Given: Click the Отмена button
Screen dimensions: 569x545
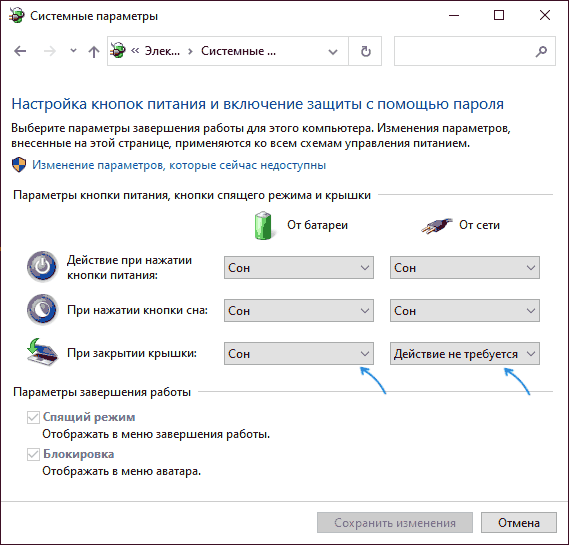Looking at the screenshot, I should 519,523.
